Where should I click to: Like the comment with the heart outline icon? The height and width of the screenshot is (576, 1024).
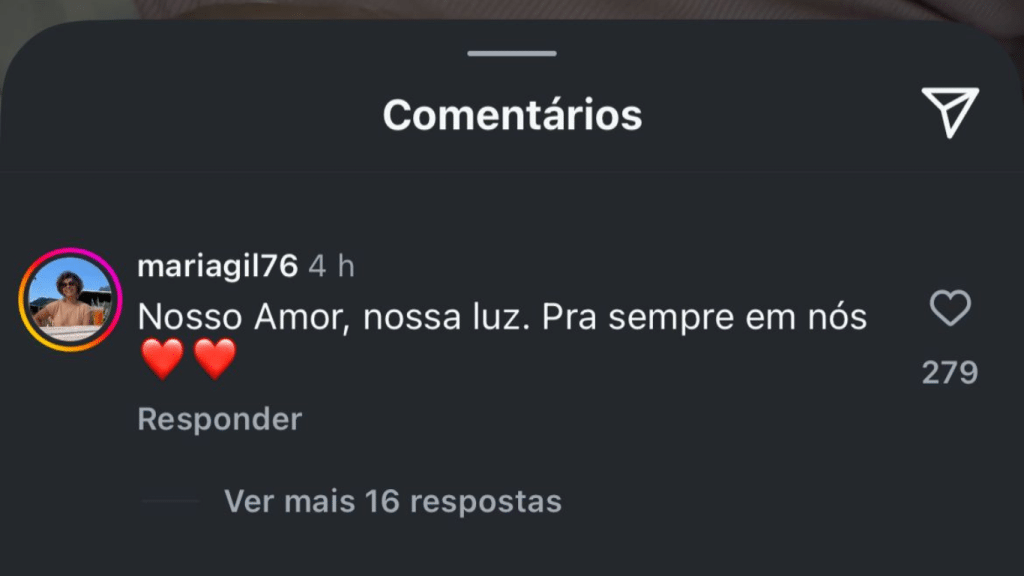[x=950, y=308]
